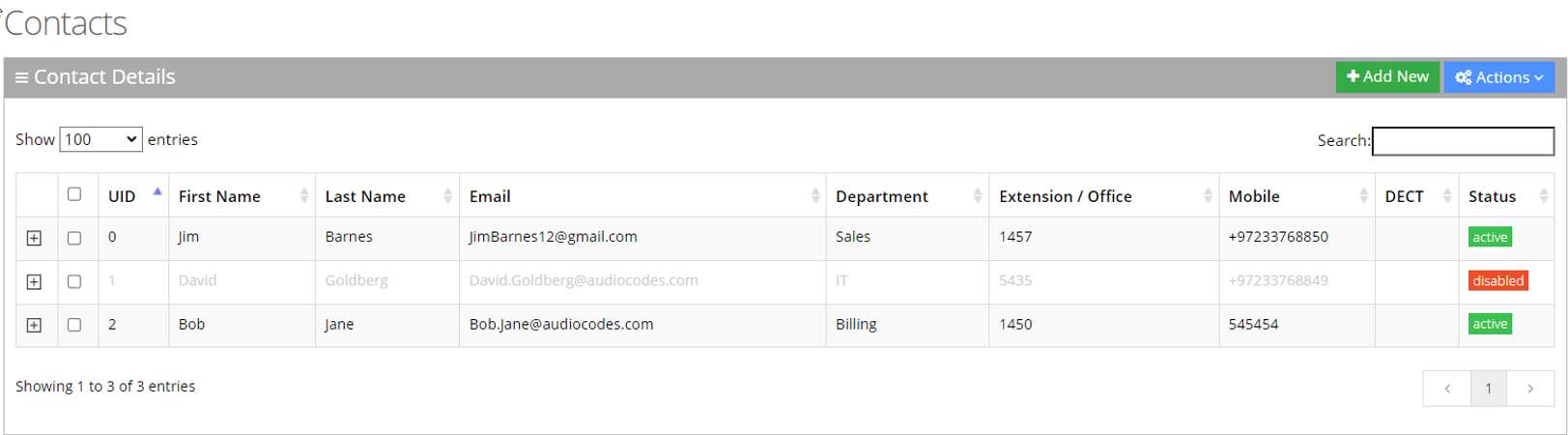Screen dimensions: 1568x435
Task: Go to page 1 in pagination
Action: [1488, 389]
